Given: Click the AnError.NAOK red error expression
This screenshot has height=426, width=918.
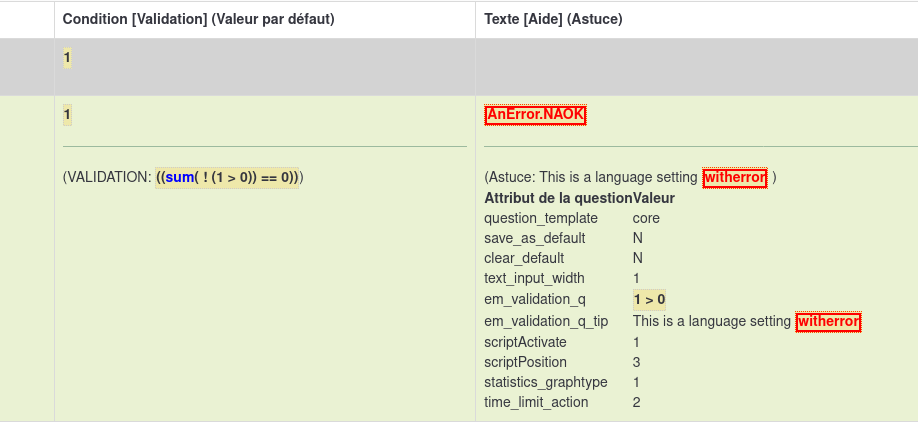Looking at the screenshot, I should [535, 115].
